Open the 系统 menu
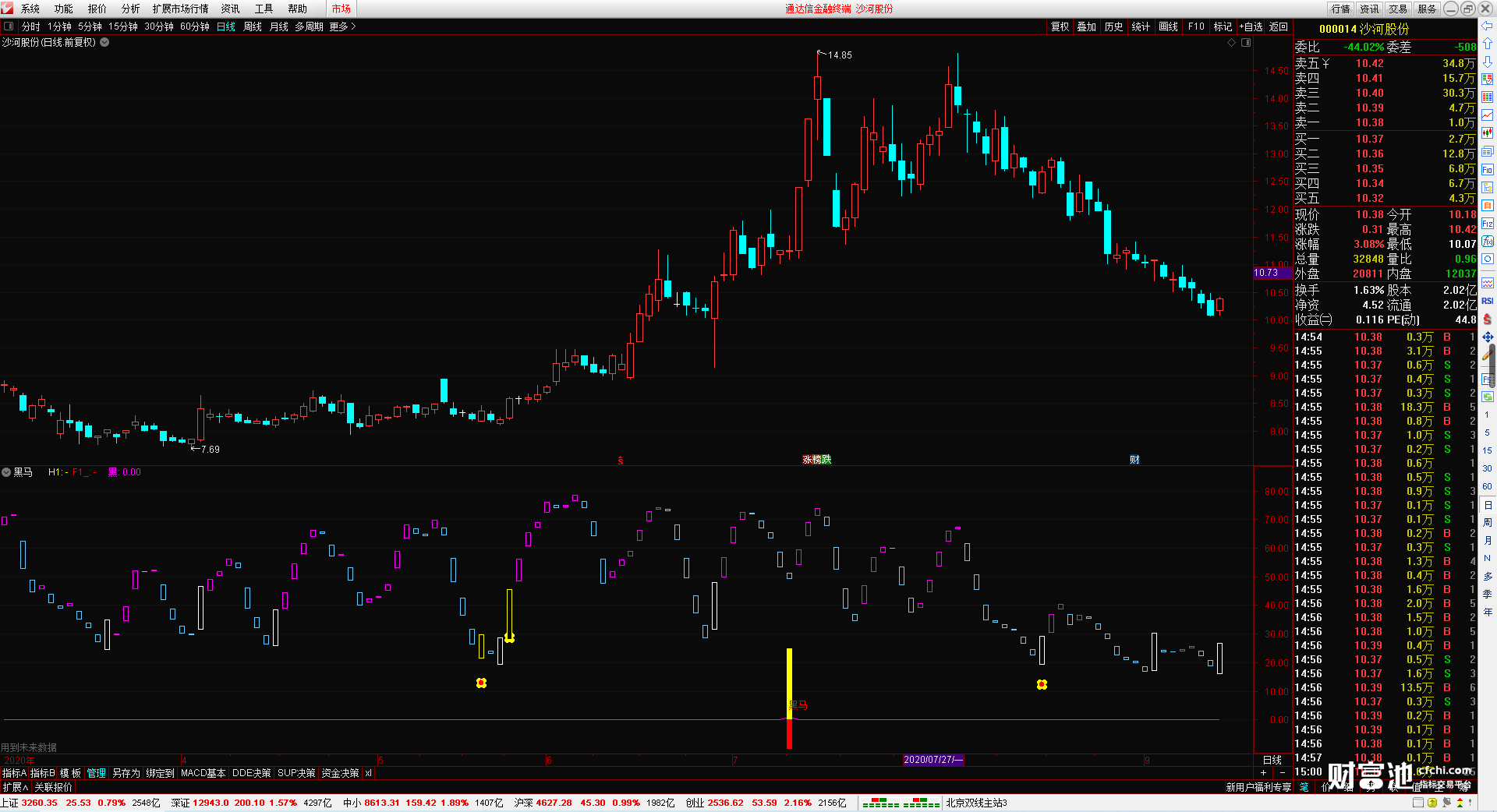1497x812 pixels. coord(30,9)
